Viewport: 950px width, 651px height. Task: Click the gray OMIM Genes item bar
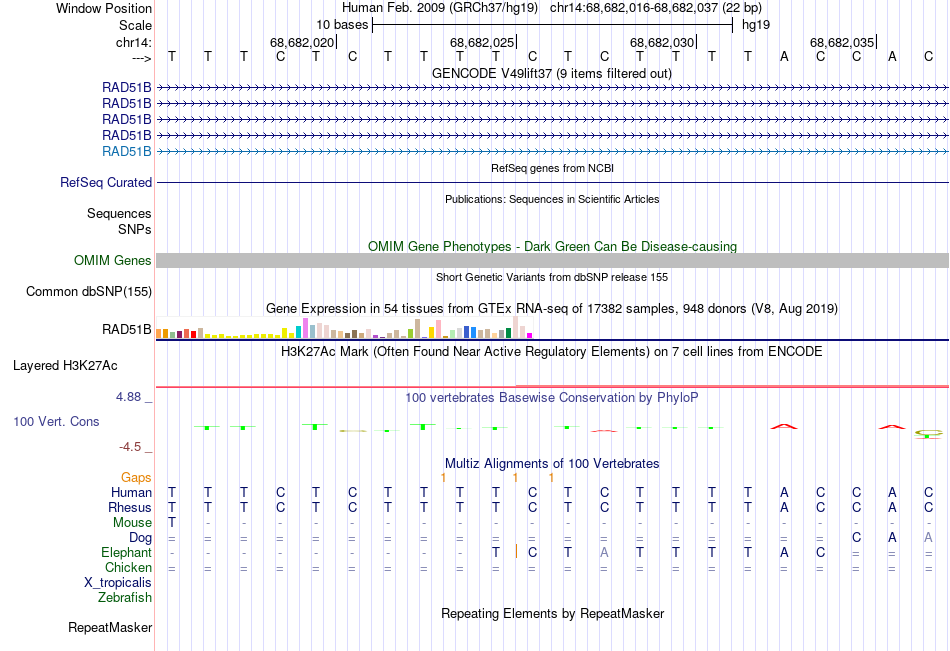tap(552, 261)
